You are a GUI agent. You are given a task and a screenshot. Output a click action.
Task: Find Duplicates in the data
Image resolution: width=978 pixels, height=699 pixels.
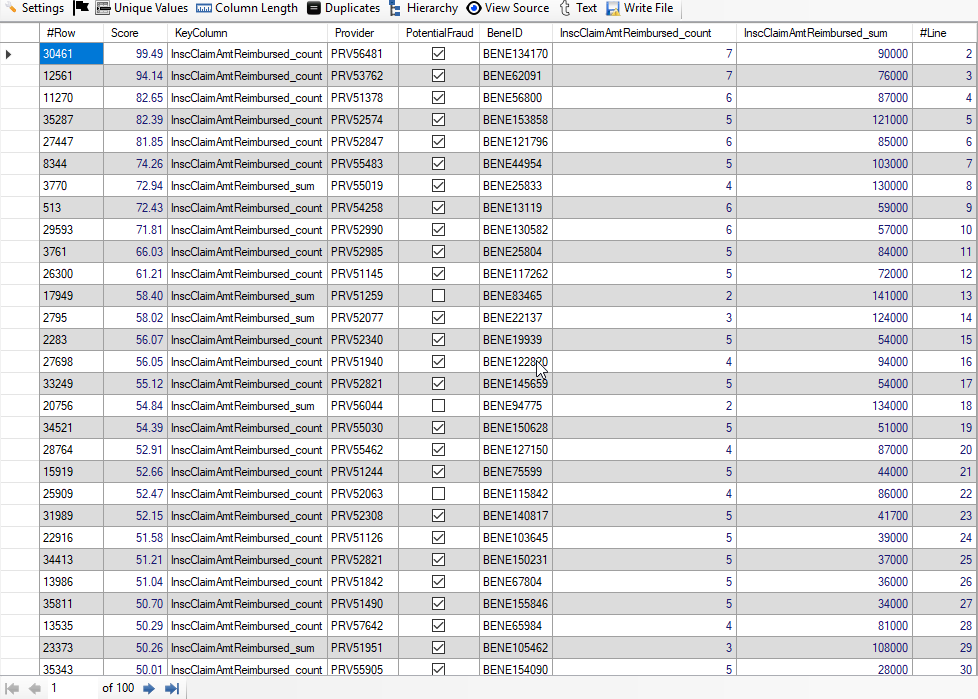point(343,8)
